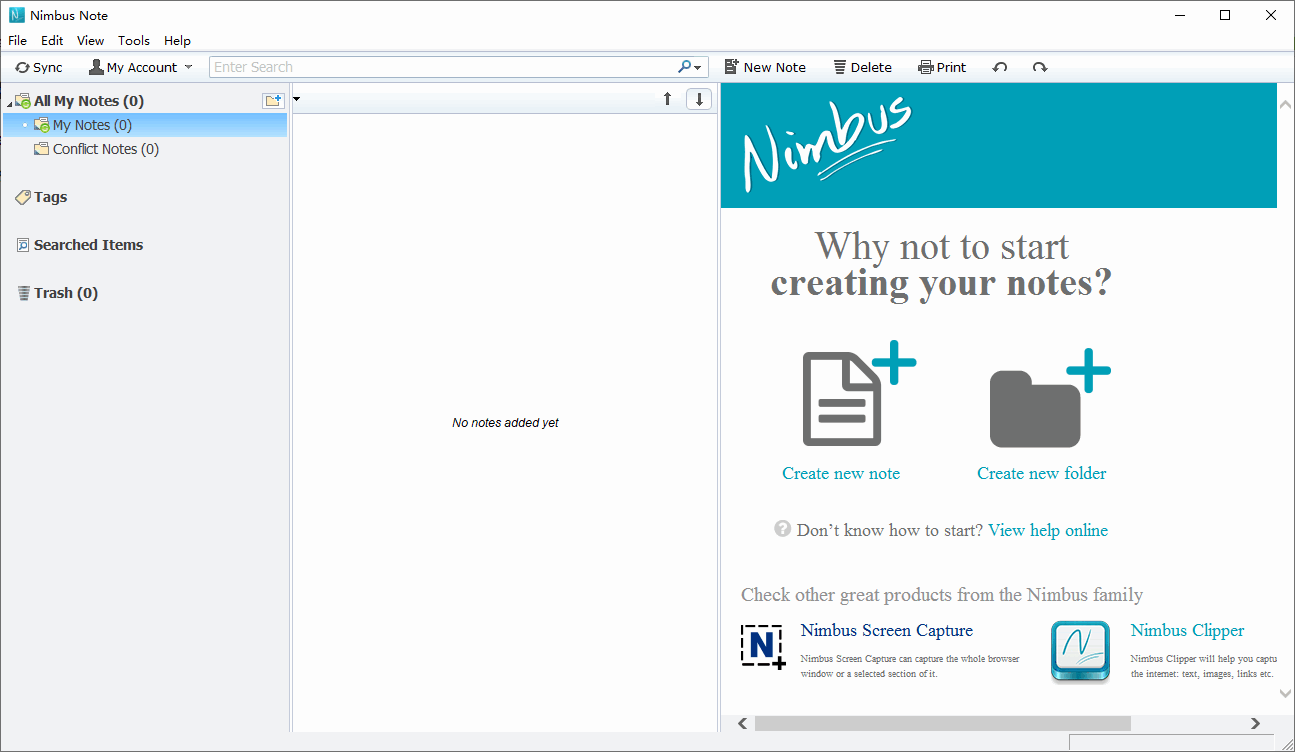Close the Nimbus Note window
Viewport: 1295px width, 752px height.
pyautogui.click(x=1271, y=15)
